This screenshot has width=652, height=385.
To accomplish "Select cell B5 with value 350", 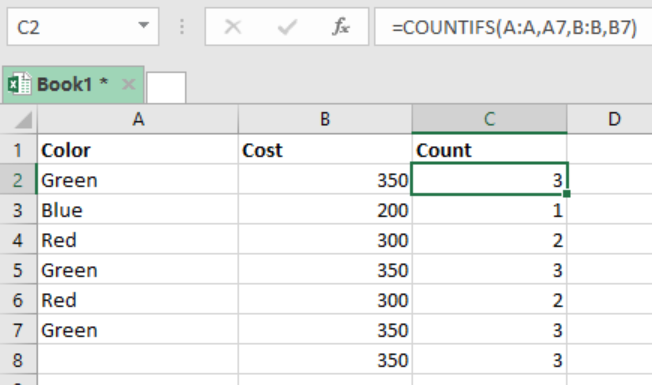I will click(x=325, y=269).
